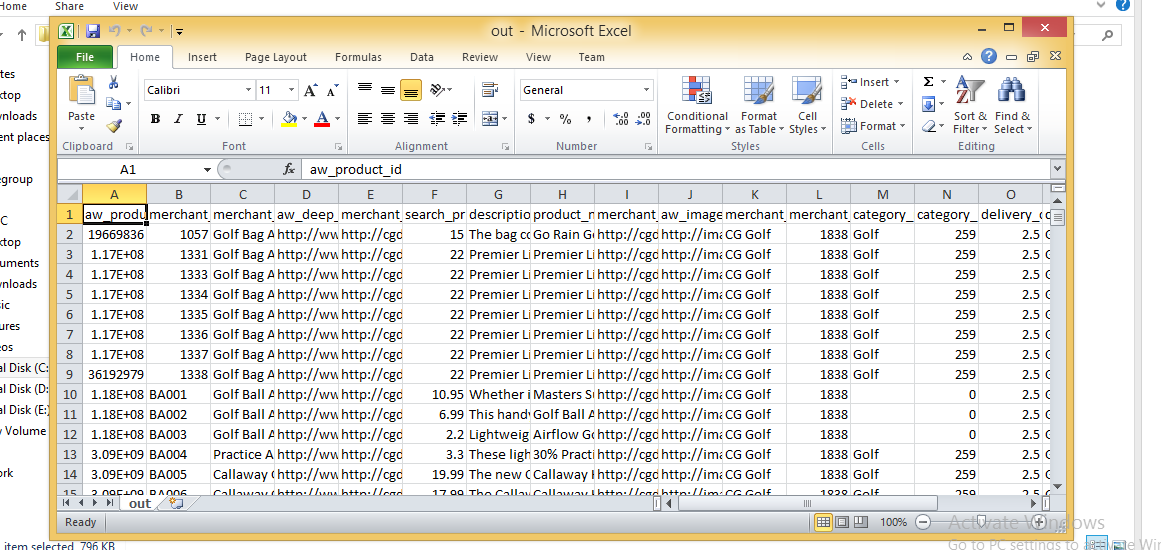Toggle Top Align
This screenshot has height=550, width=1161.
point(364,90)
